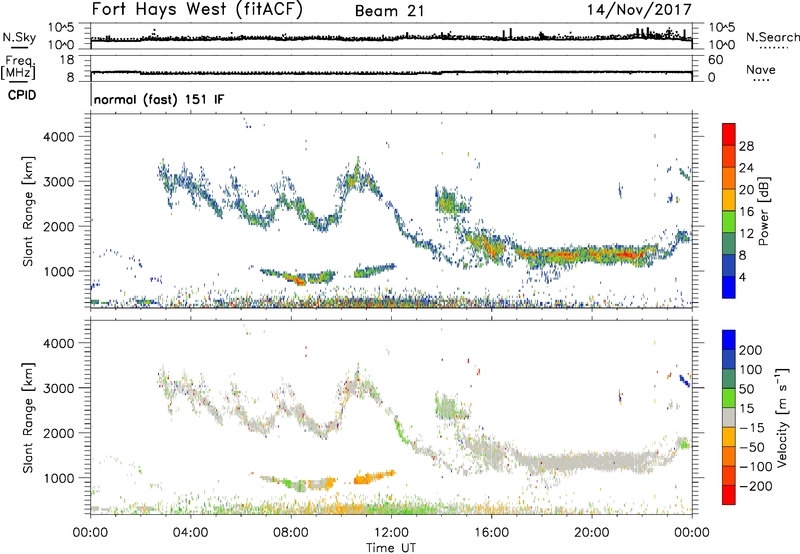Image resolution: width=800 pixels, height=554 pixels.
Task: Click power scale value '28'
Action: 746,146
